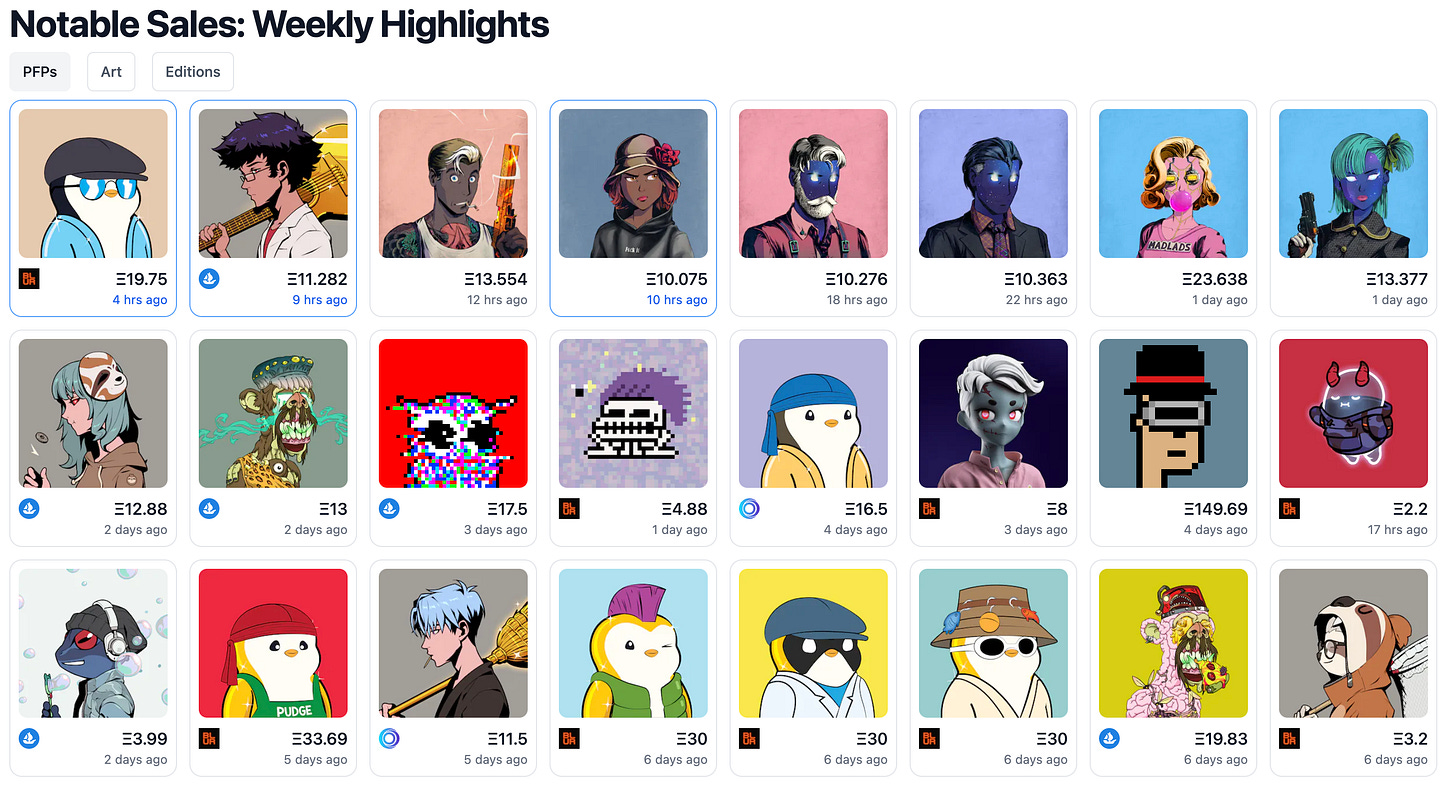Viewport: 1456px width, 793px height.
Task: Select the PFPs tab
Action: [x=40, y=72]
